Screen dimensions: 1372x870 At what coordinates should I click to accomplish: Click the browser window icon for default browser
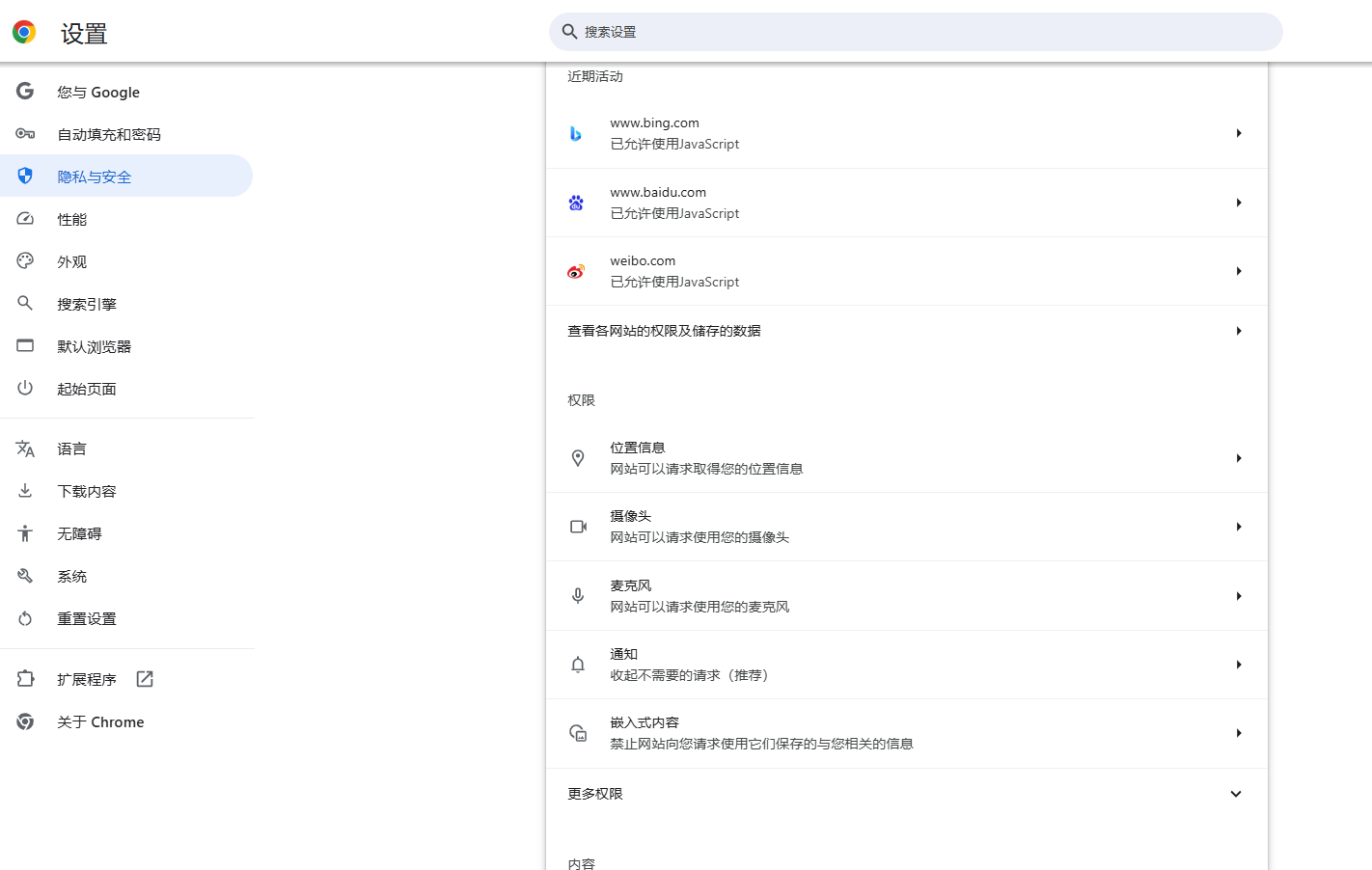click(25, 345)
